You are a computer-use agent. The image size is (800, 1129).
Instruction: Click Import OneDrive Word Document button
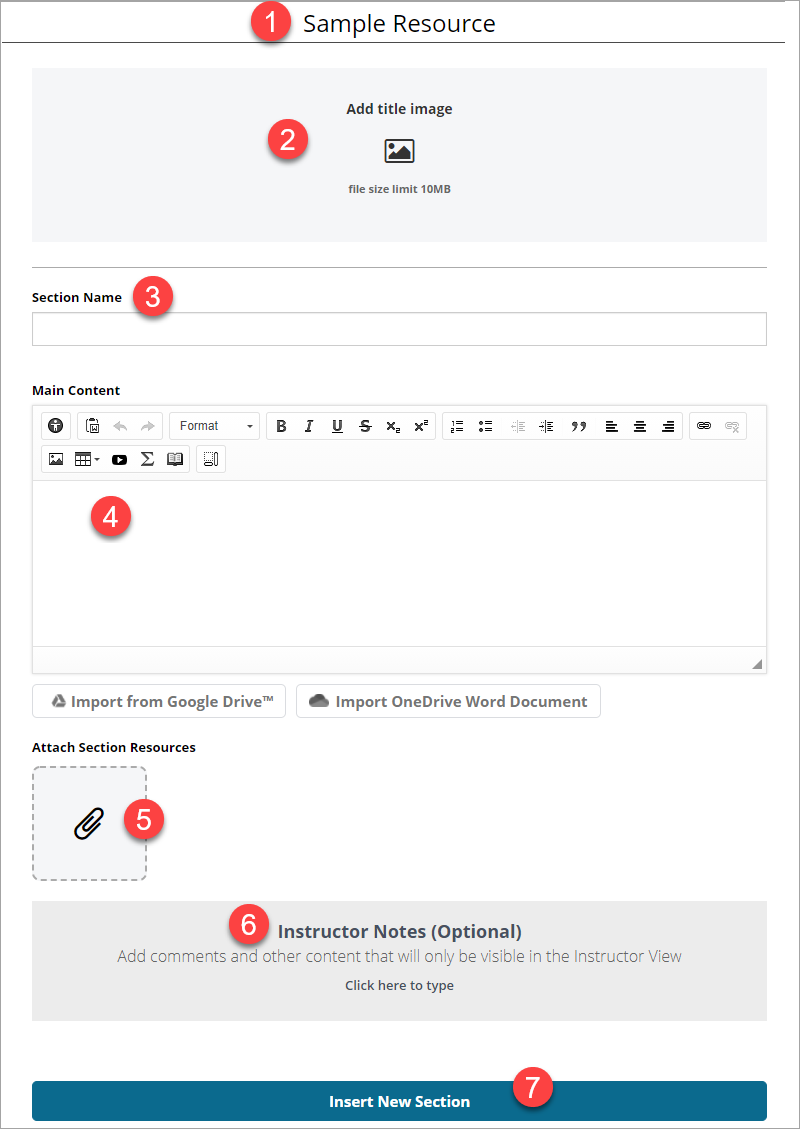tap(449, 701)
